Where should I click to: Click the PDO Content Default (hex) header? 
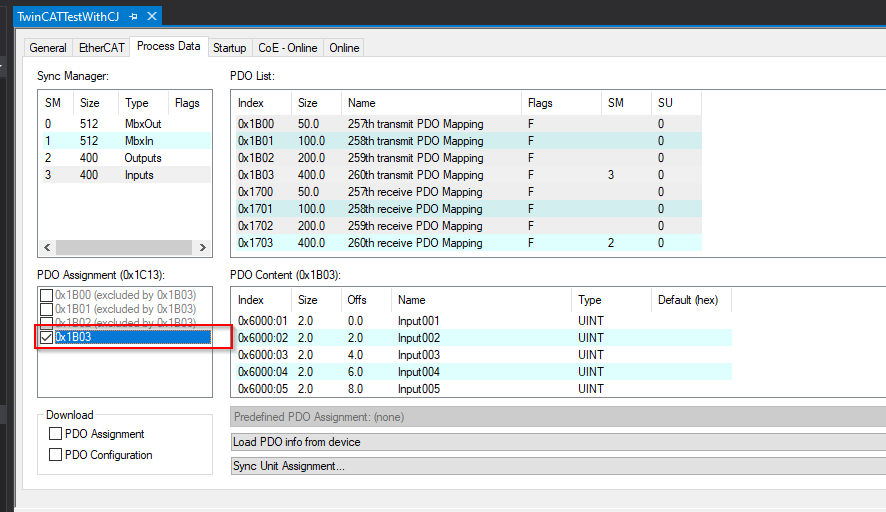tap(692, 300)
